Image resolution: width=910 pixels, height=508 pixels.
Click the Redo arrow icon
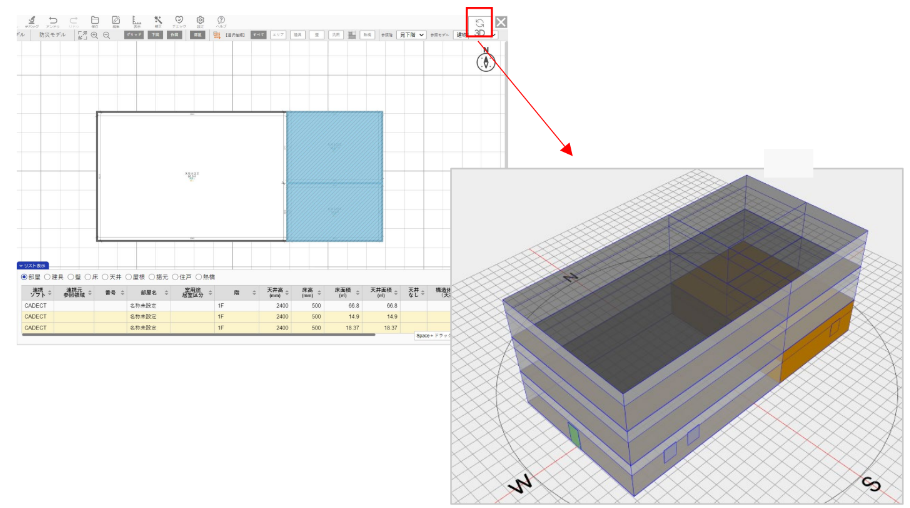(x=73, y=20)
